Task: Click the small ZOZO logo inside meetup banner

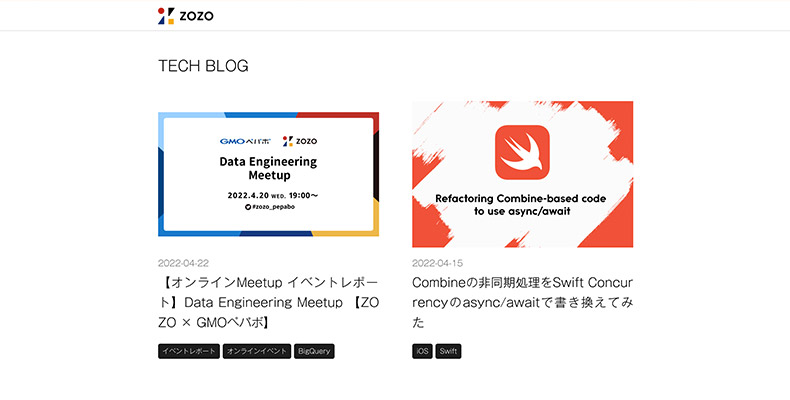Action: [300, 141]
